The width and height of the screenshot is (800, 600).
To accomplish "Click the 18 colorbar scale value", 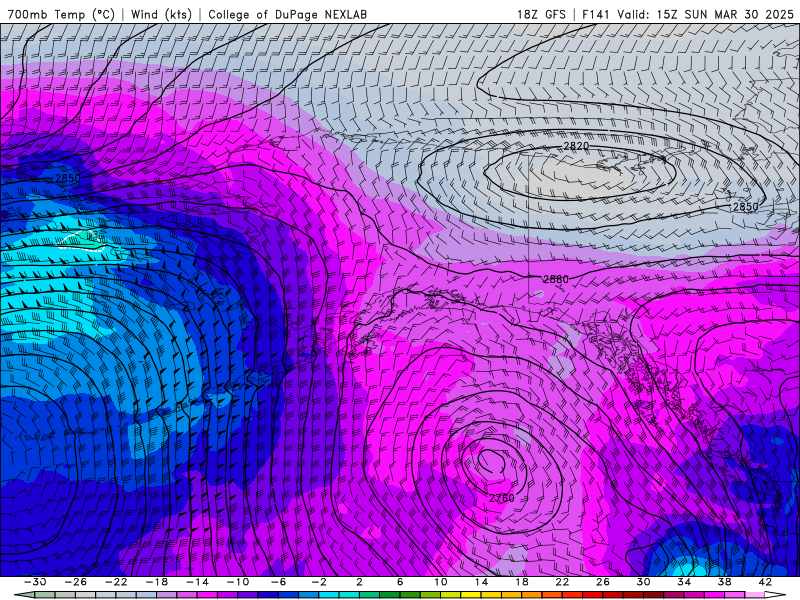I will [522, 582].
